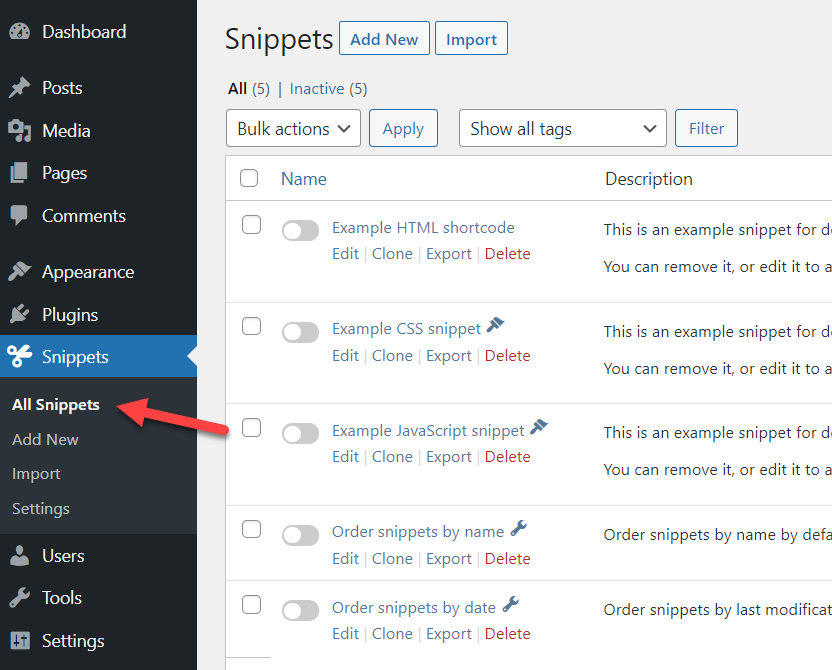Enable the Order snippets by date switch
This screenshot has height=670, width=832.
point(300,611)
